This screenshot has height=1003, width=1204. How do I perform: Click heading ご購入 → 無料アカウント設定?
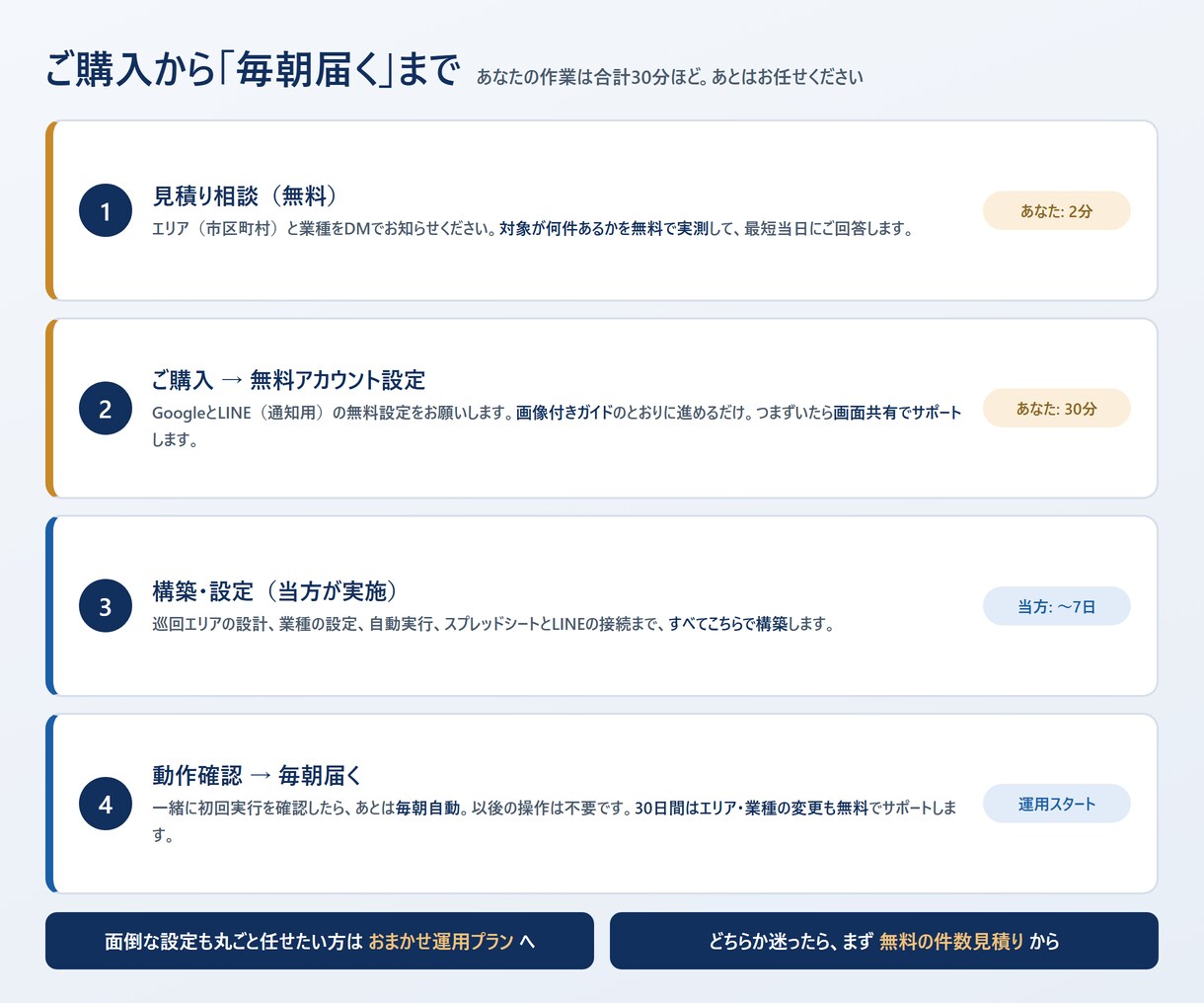(x=288, y=380)
